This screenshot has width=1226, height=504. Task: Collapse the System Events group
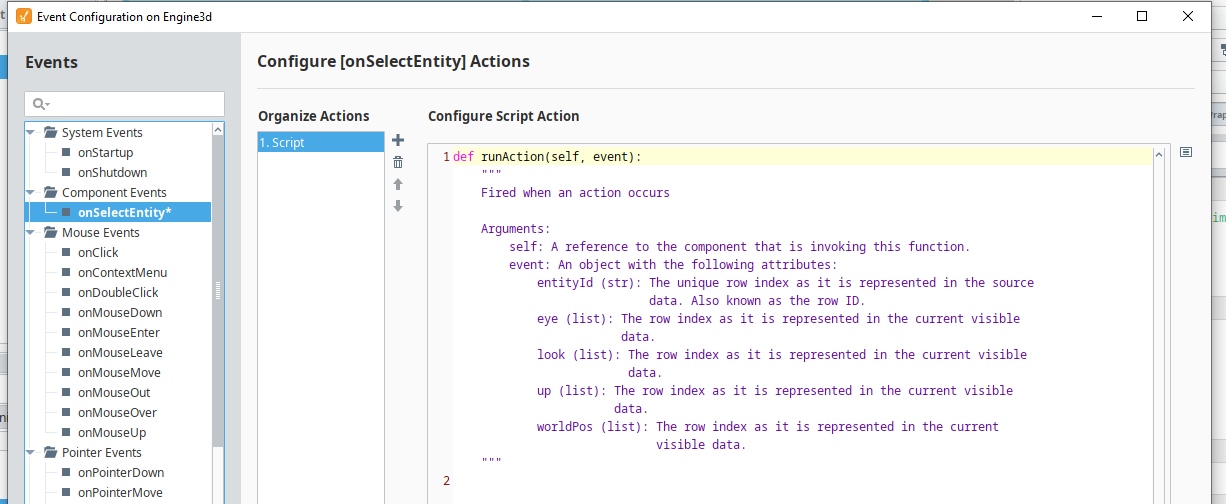pyautogui.click(x=31, y=132)
